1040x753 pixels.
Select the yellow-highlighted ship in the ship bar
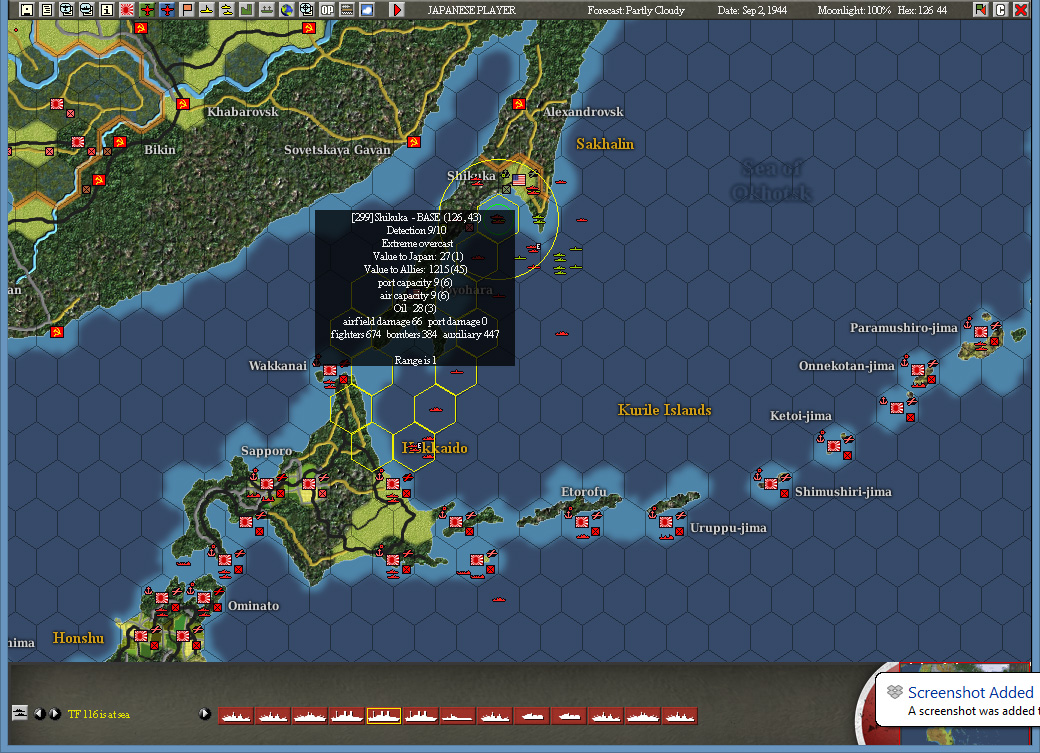point(383,716)
